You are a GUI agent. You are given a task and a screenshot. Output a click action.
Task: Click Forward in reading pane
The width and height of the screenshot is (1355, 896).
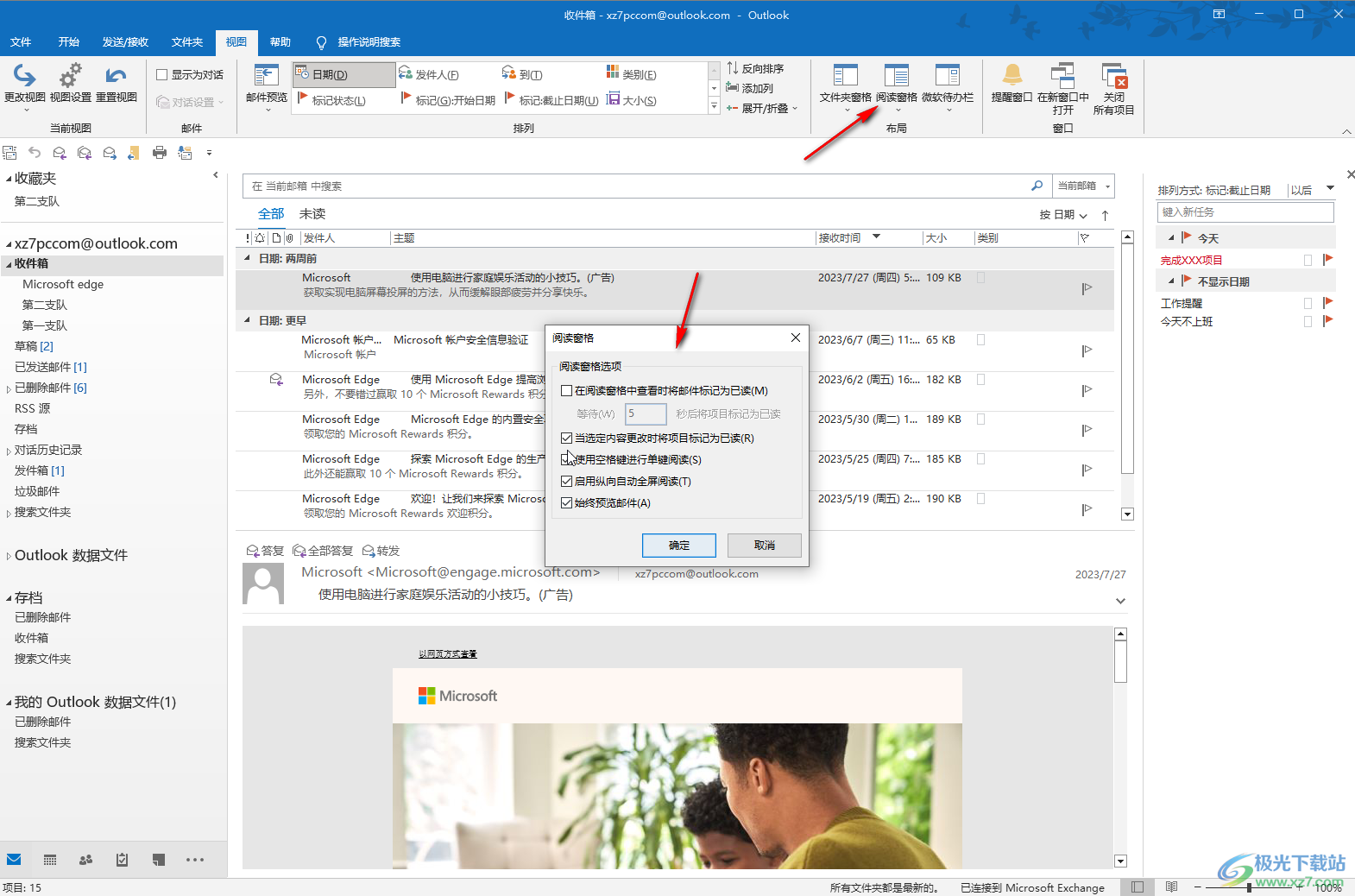tap(381, 551)
